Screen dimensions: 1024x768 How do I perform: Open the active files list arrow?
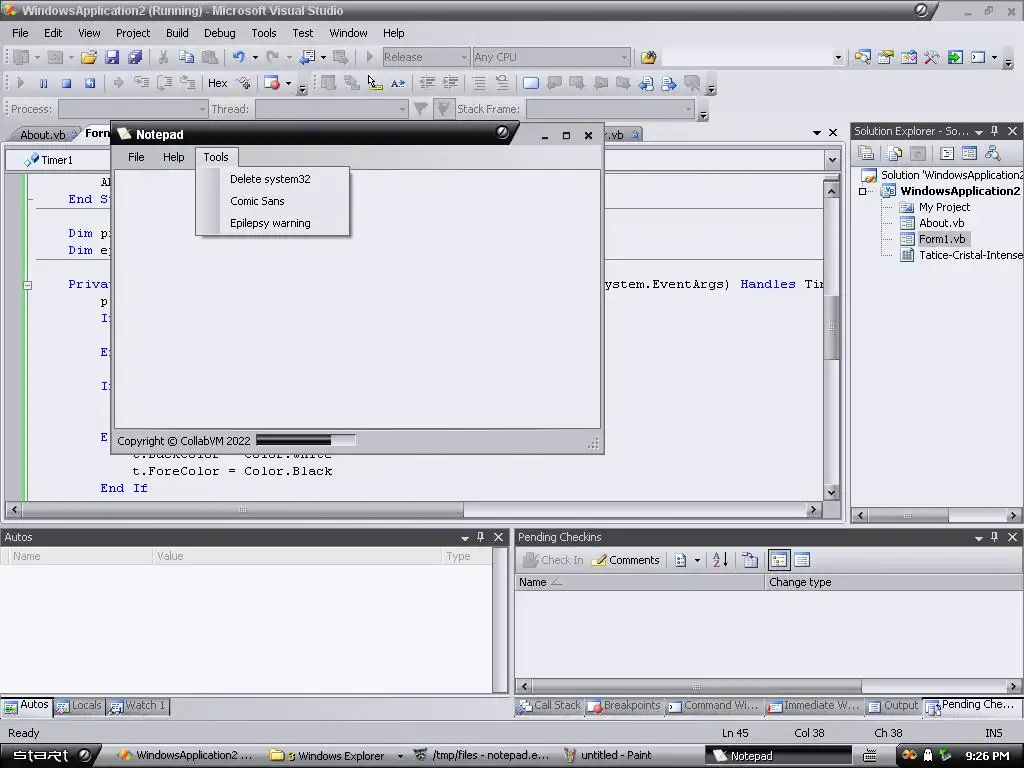(816, 133)
